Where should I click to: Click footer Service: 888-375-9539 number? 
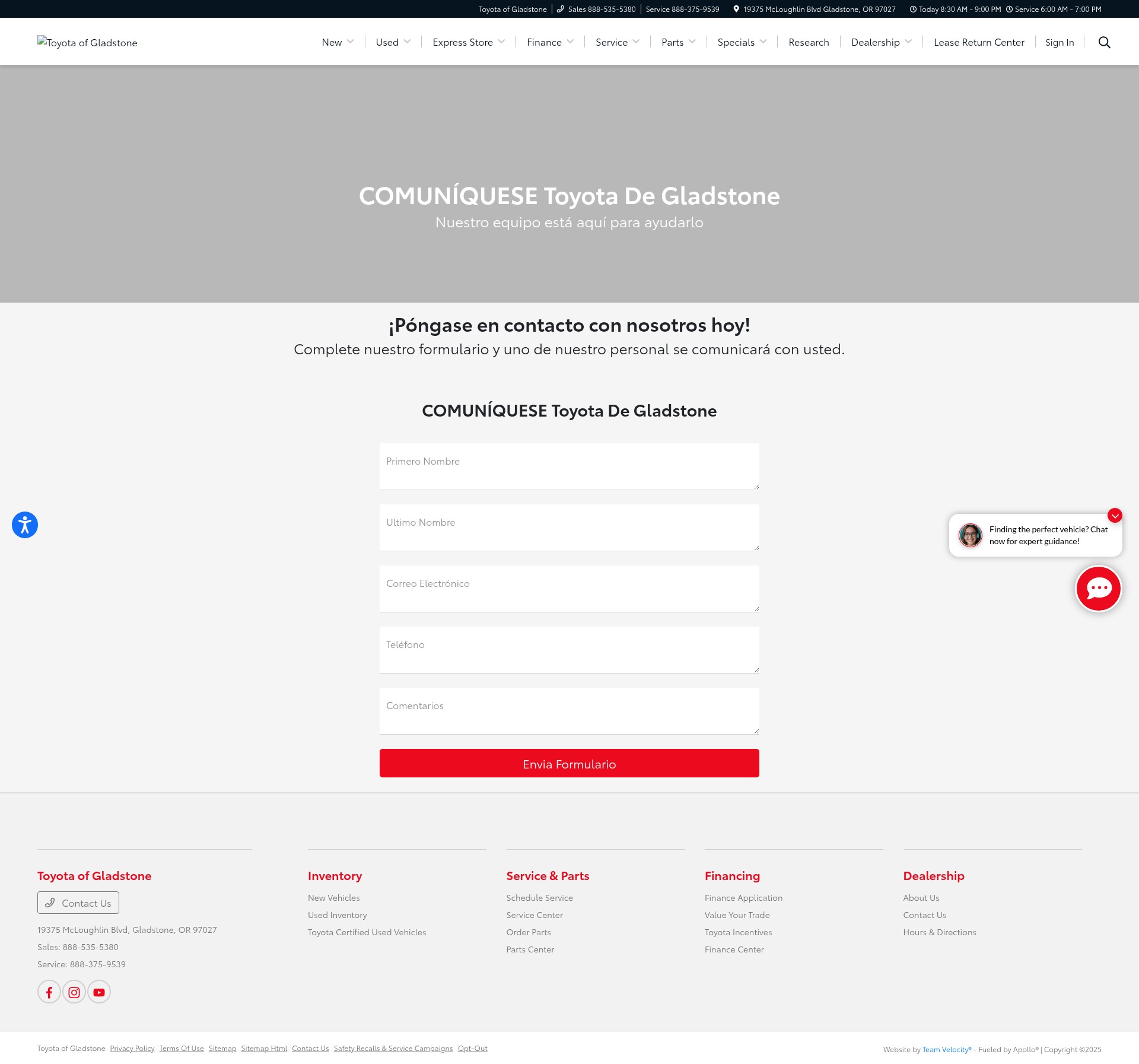coord(81,964)
